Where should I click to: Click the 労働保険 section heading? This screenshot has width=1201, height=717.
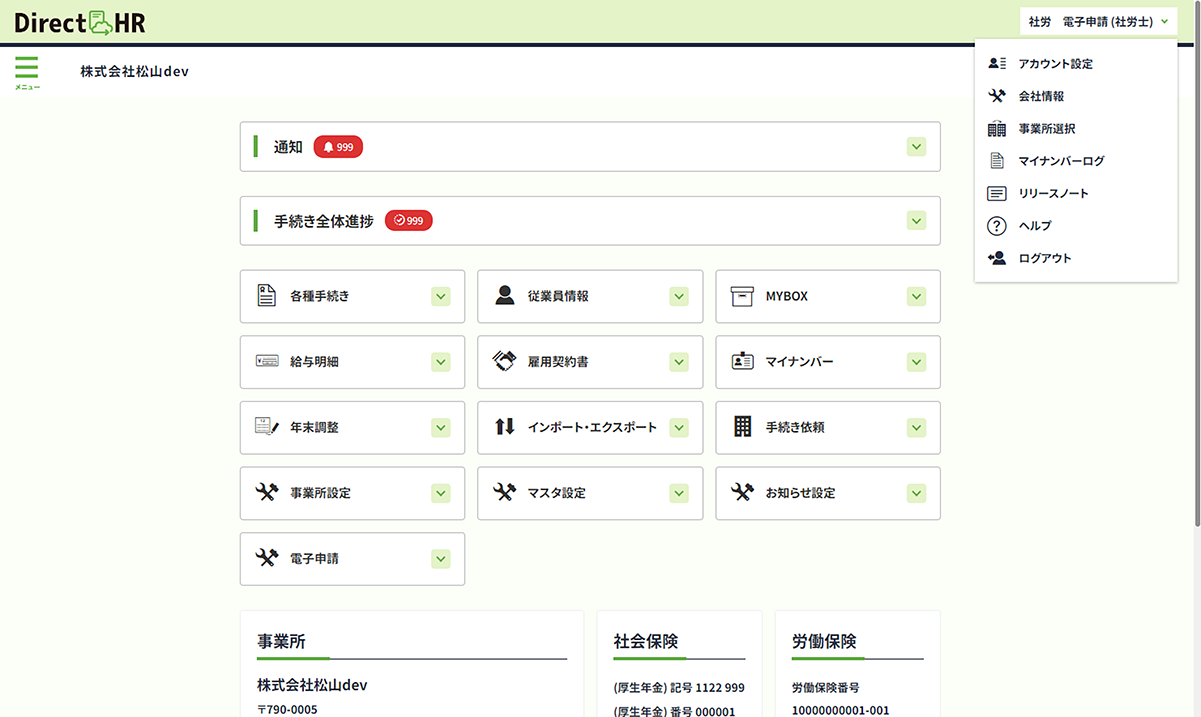[x=824, y=642]
